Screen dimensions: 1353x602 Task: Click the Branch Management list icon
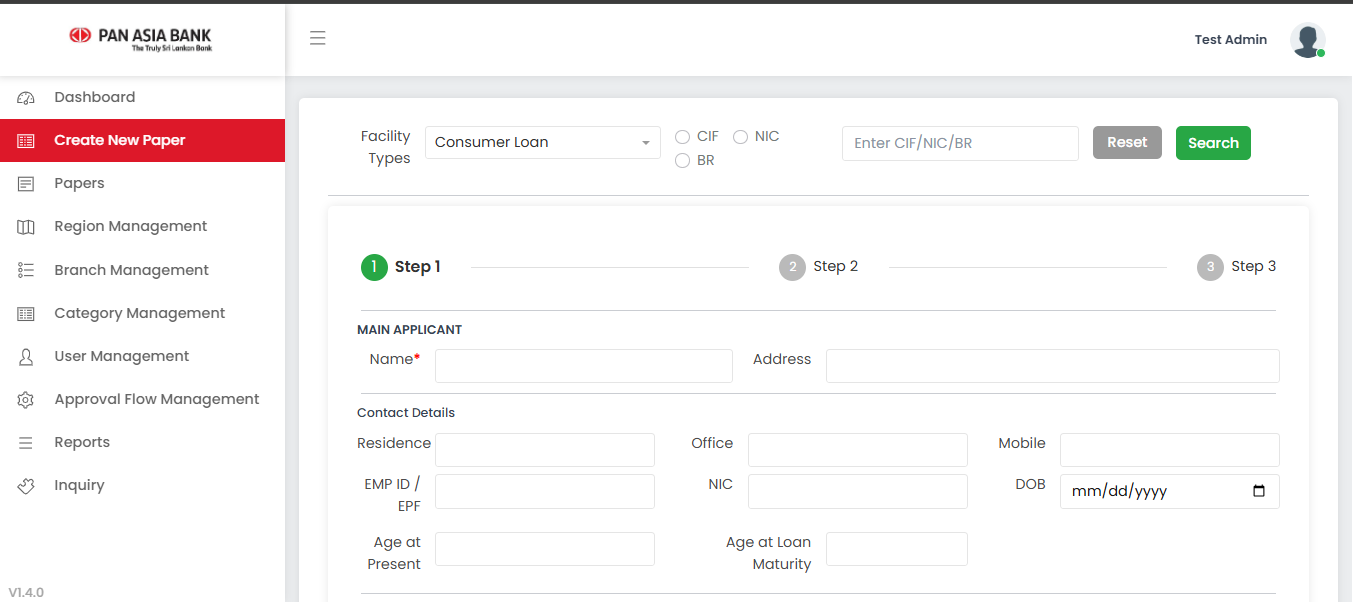click(26, 270)
